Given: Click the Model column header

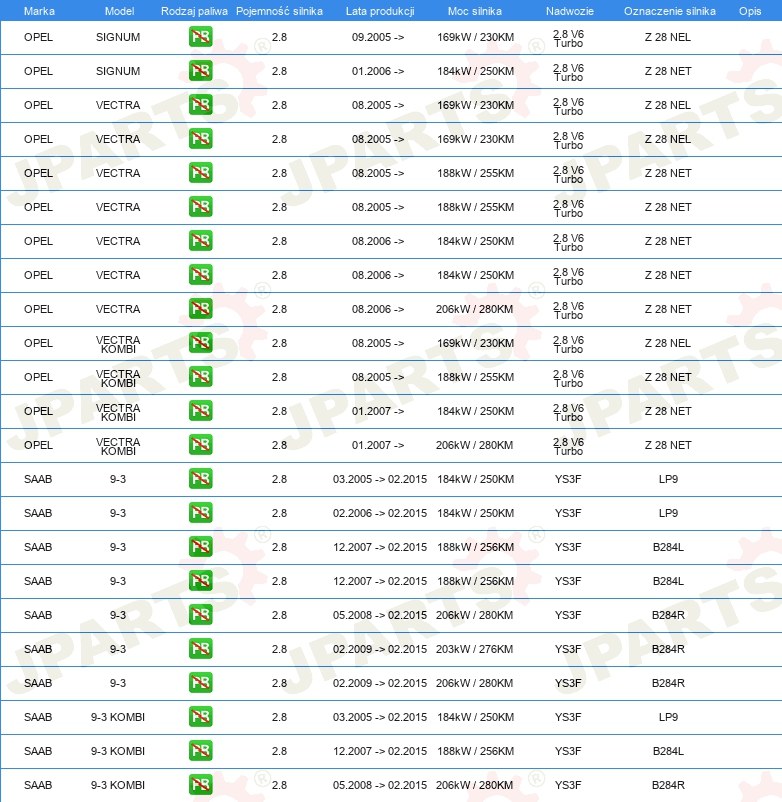Looking at the screenshot, I should 118,10.
